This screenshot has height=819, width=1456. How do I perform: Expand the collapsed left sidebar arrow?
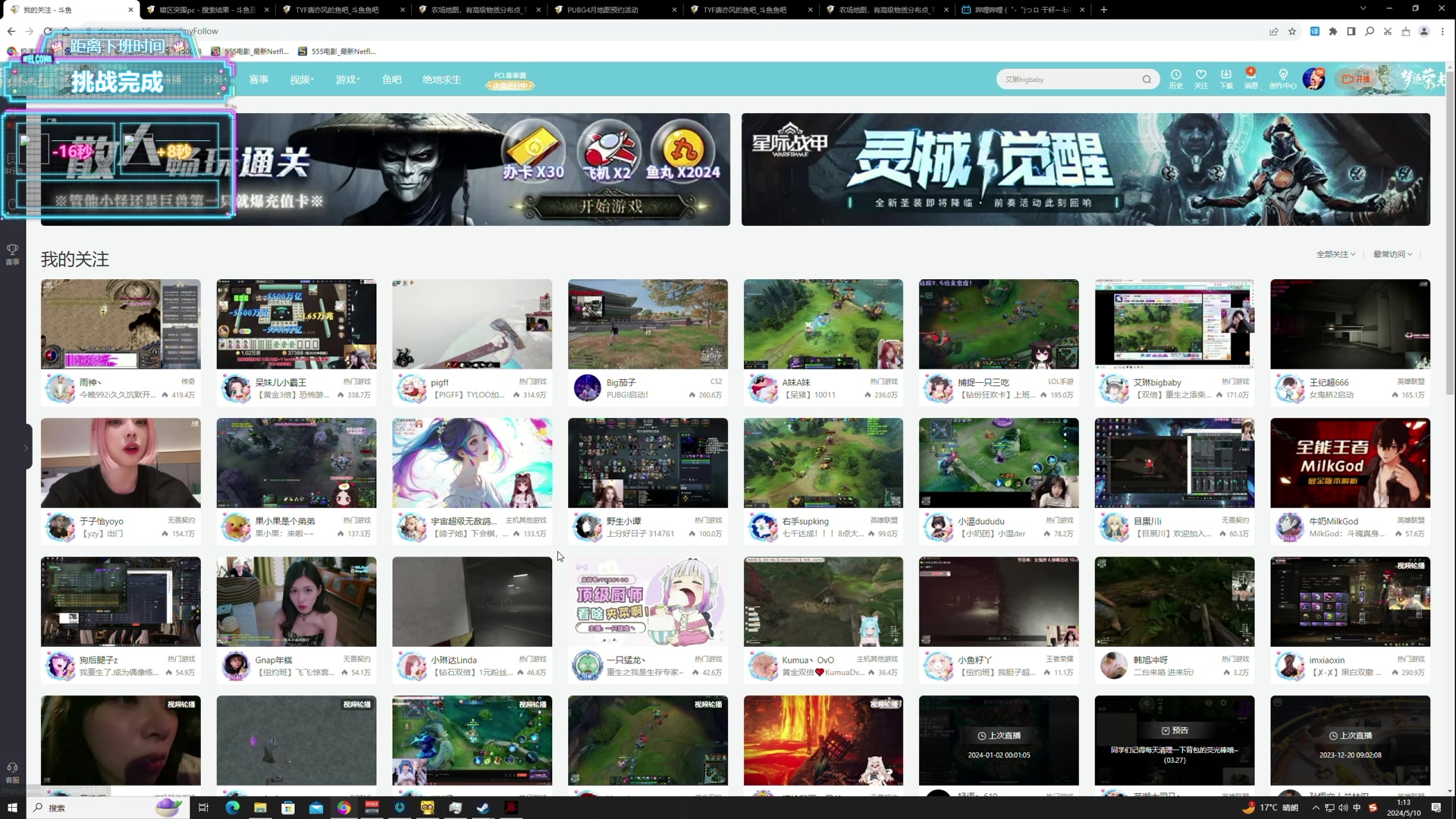(26, 447)
